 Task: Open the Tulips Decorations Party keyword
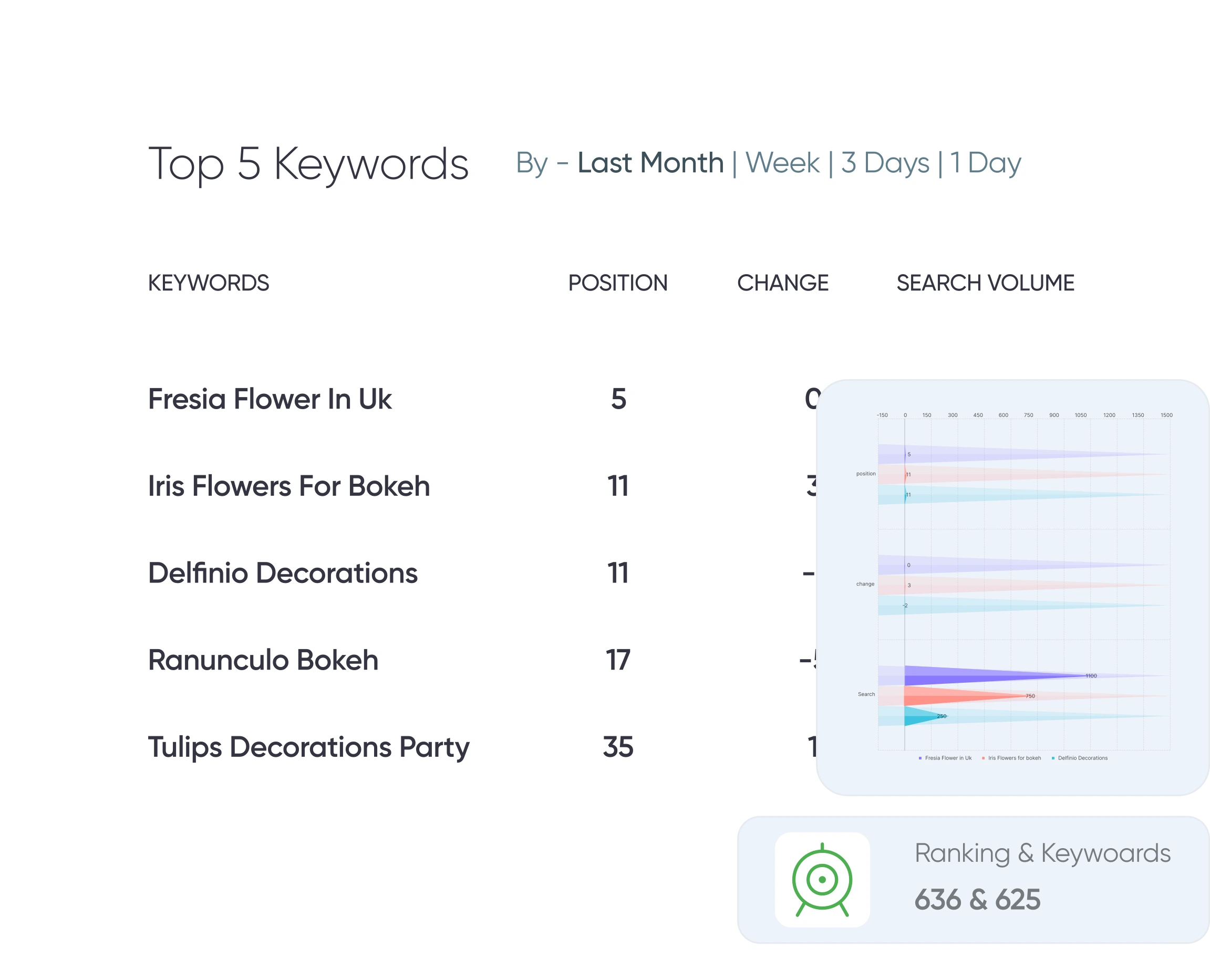[308, 747]
